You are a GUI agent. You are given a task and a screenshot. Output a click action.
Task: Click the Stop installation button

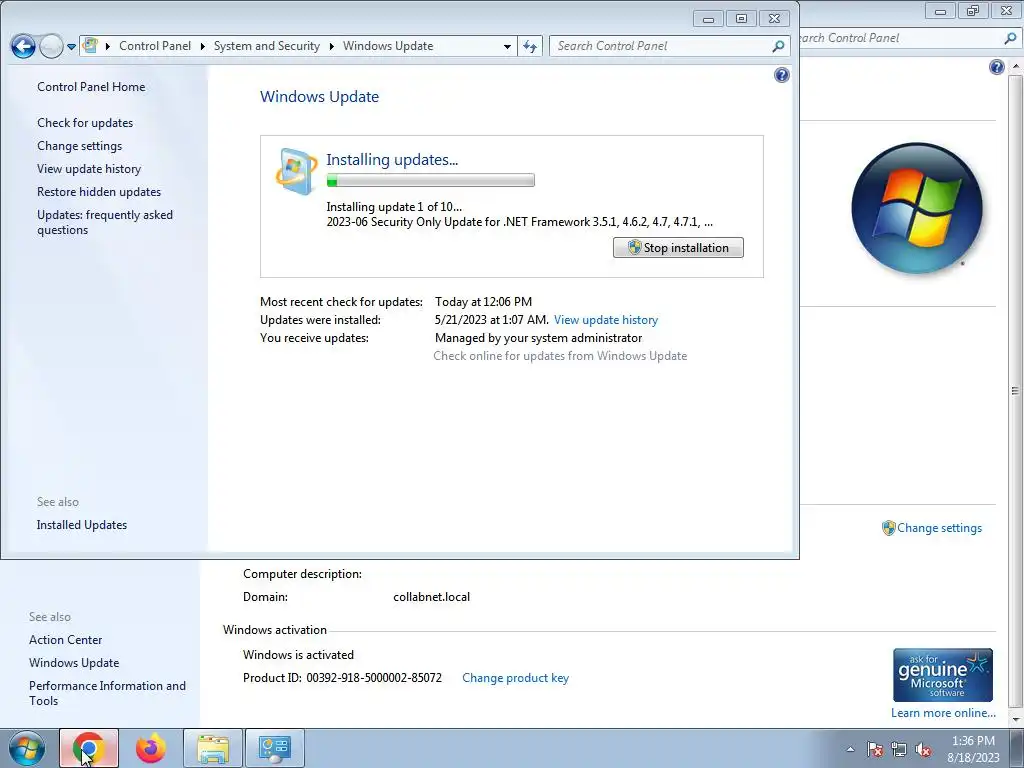(x=678, y=248)
